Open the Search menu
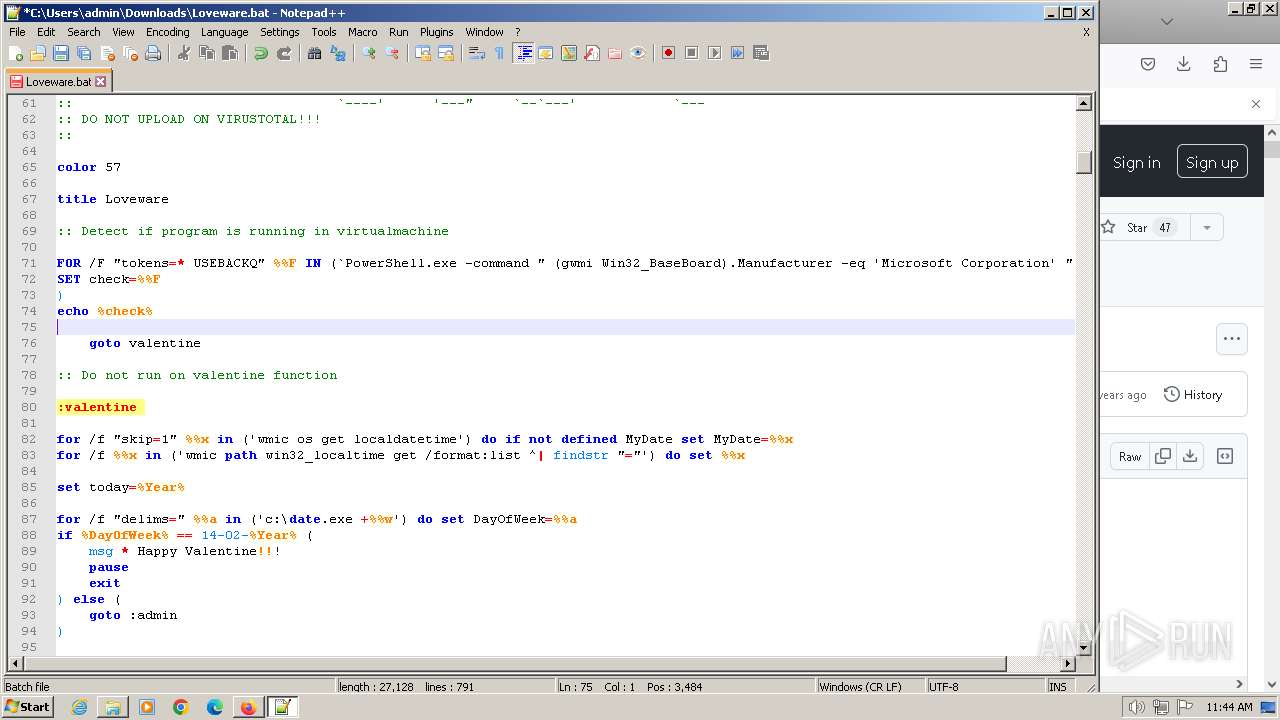Screen dimensions: 1280x720 tap(84, 32)
